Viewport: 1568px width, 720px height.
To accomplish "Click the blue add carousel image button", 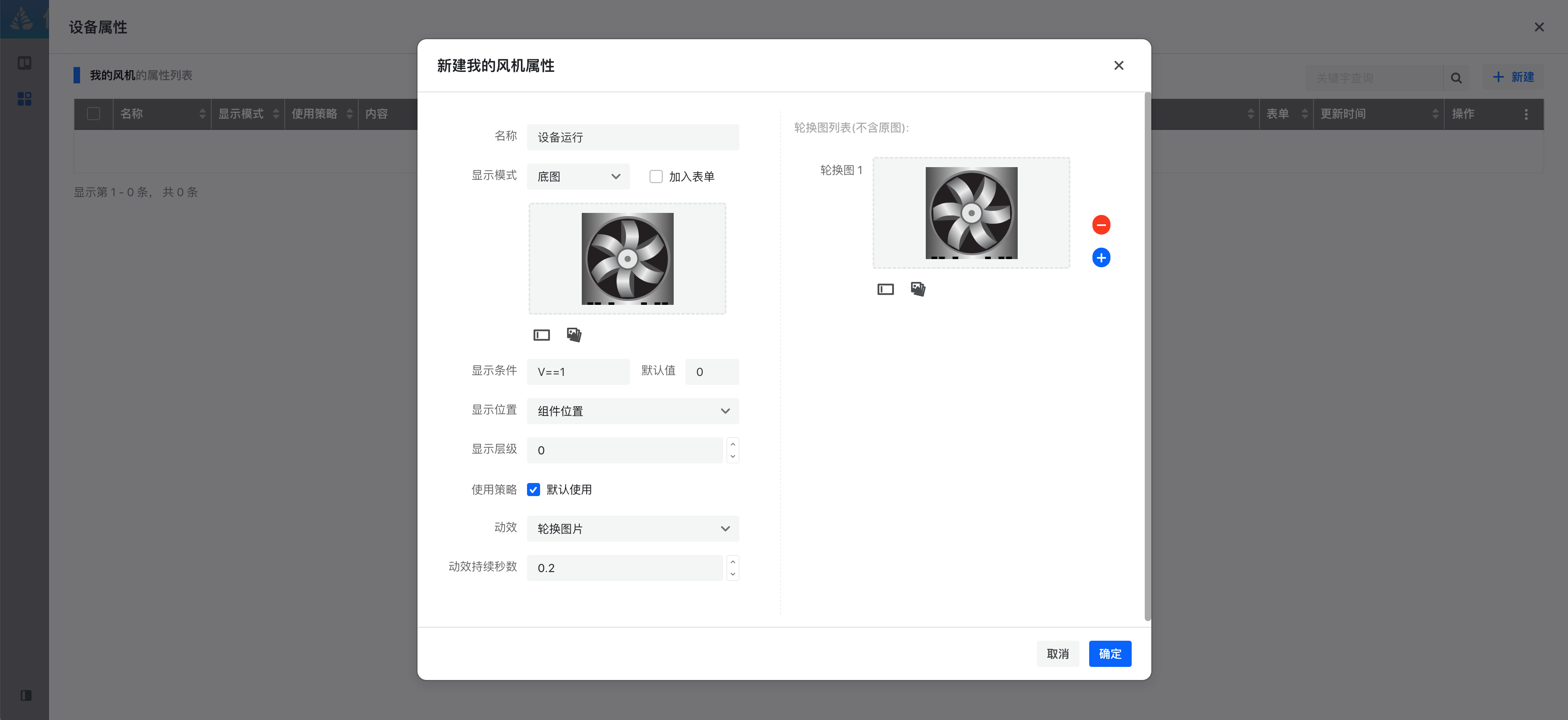I will pos(1101,257).
